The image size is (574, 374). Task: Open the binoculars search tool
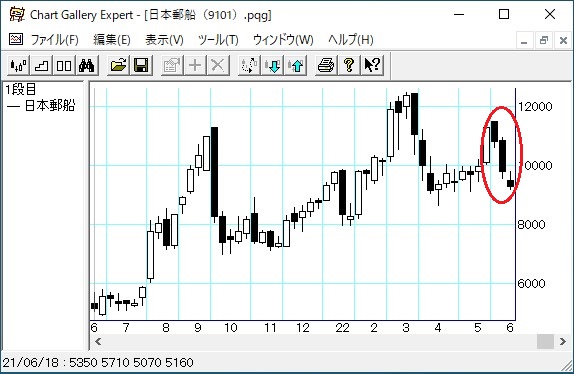click(87, 66)
